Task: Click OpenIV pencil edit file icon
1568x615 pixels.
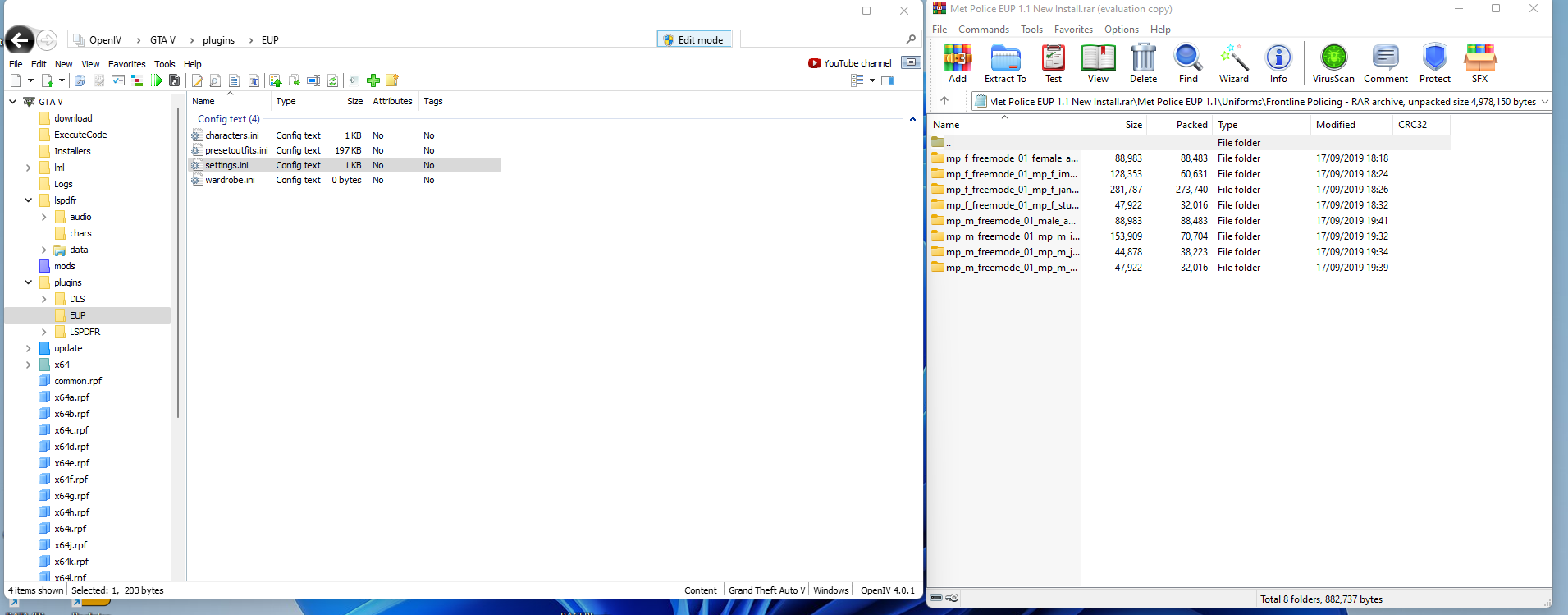Action: 197,80
